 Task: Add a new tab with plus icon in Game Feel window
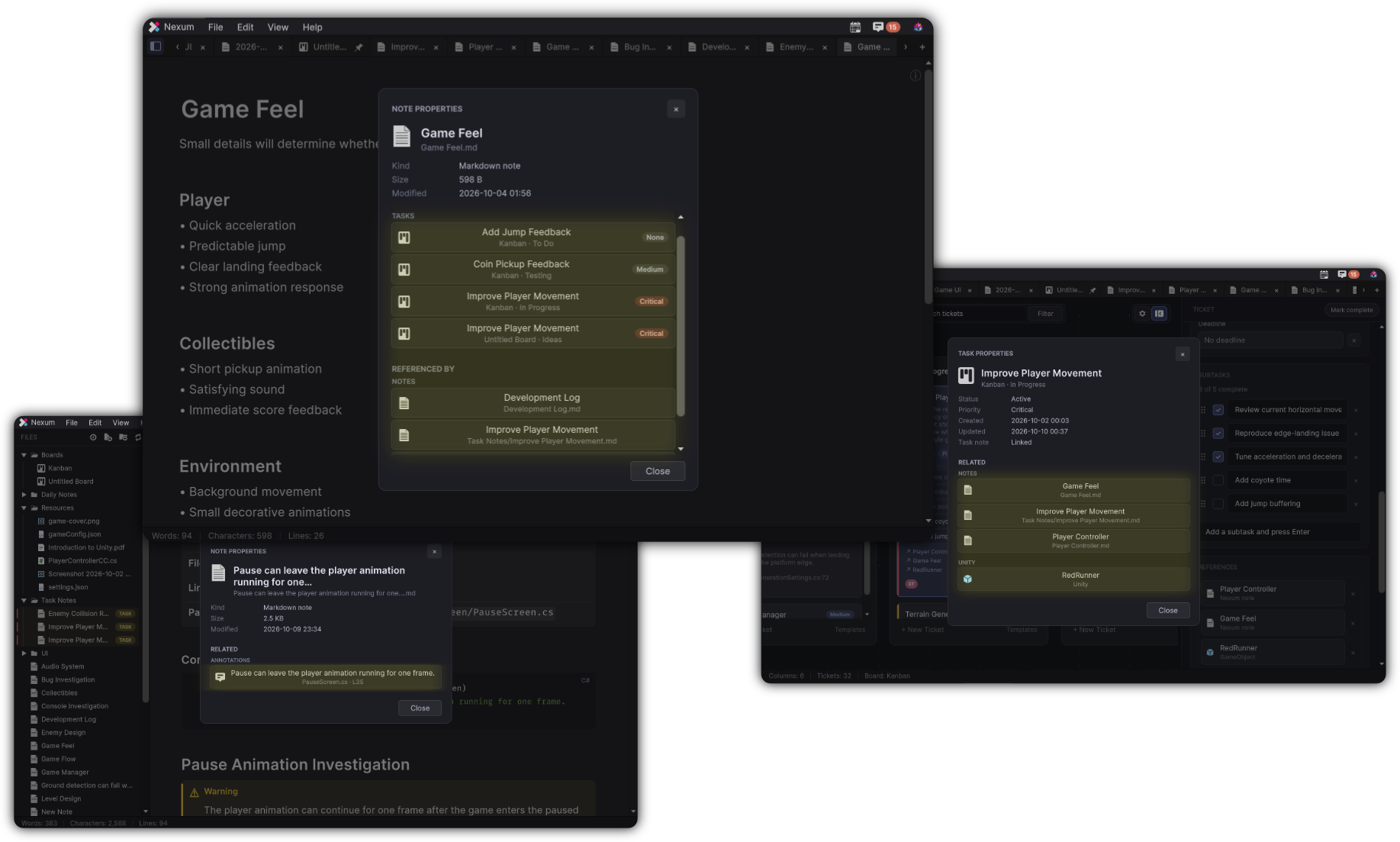[922, 47]
